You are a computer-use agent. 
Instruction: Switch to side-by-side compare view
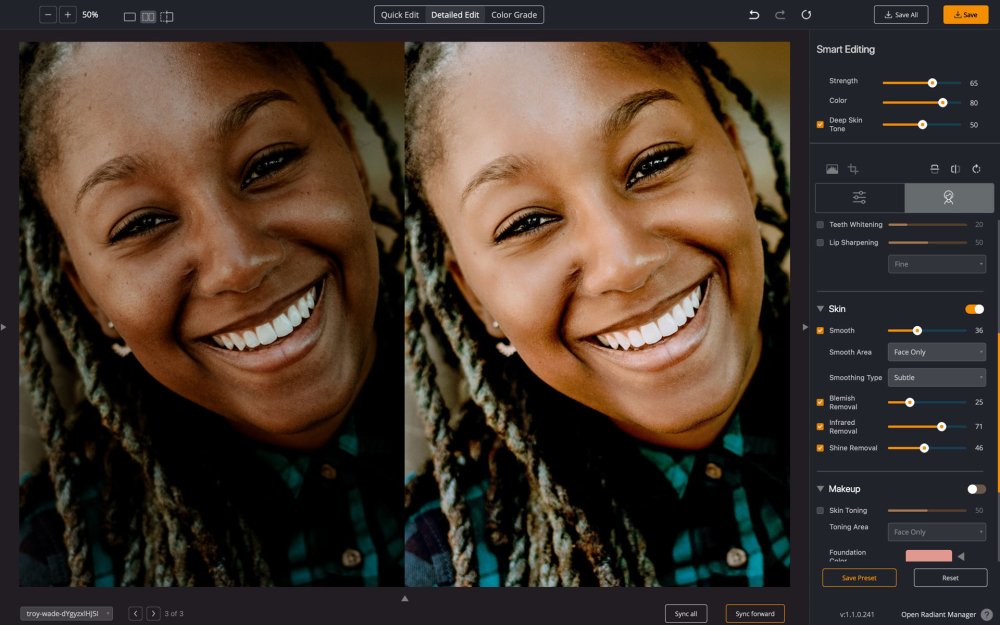point(148,16)
